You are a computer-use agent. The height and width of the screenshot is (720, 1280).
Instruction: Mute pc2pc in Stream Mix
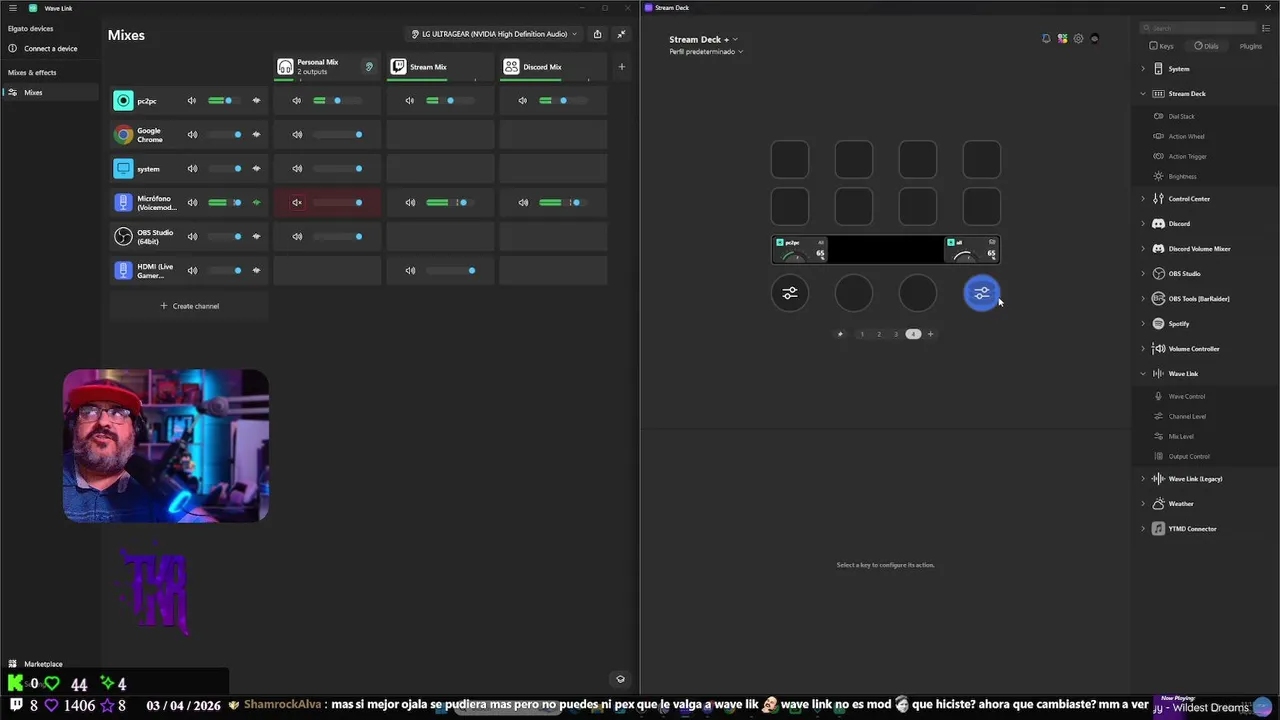tap(410, 101)
